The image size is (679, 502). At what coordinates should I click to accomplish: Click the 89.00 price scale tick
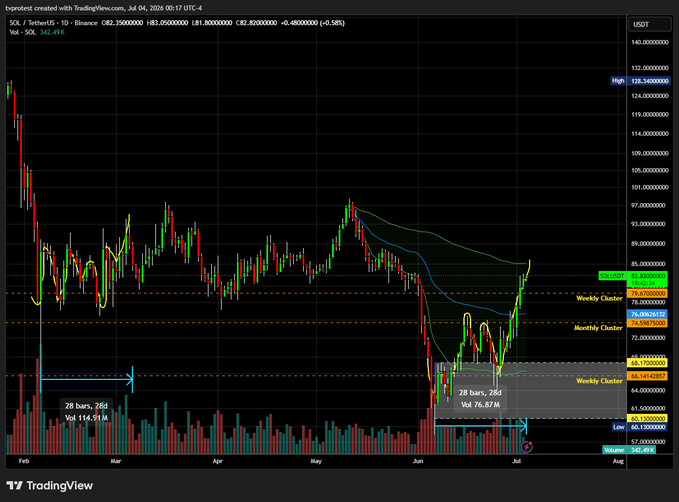pyautogui.click(x=650, y=244)
